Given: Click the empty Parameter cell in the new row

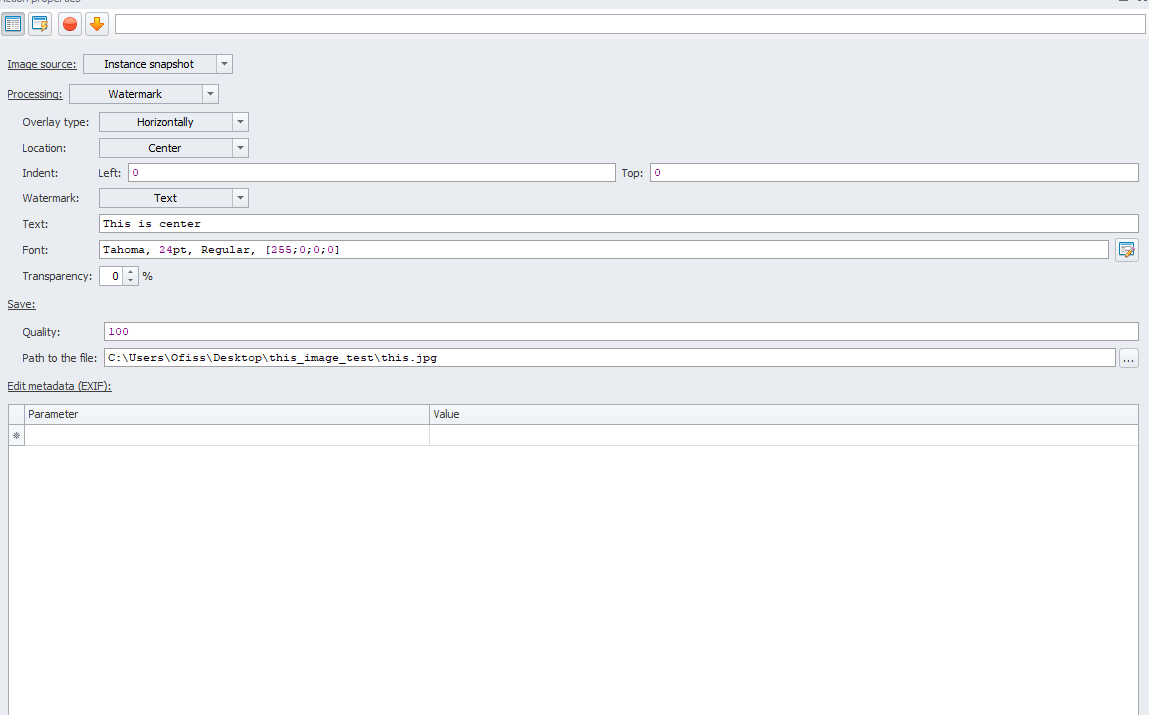Looking at the screenshot, I should [227, 435].
